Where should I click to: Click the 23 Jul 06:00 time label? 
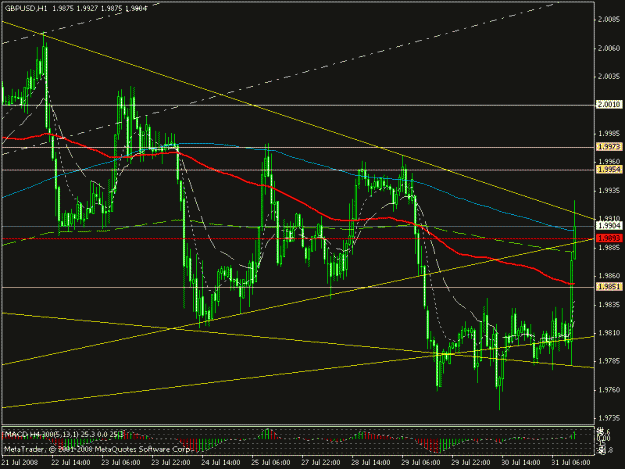pos(121,463)
